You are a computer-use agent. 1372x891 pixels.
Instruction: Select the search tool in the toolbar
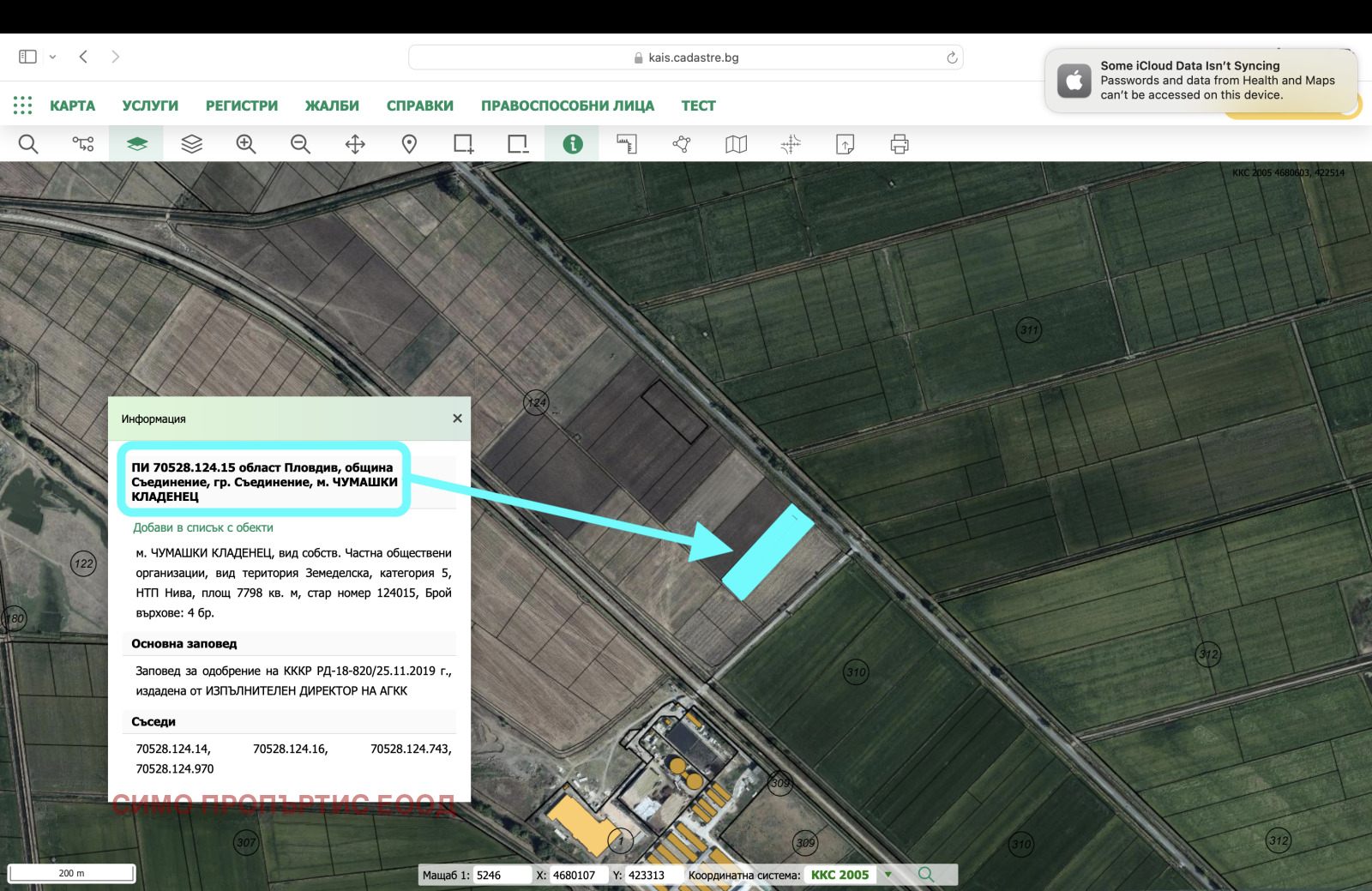pyautogui.click(x=28, y=144)
